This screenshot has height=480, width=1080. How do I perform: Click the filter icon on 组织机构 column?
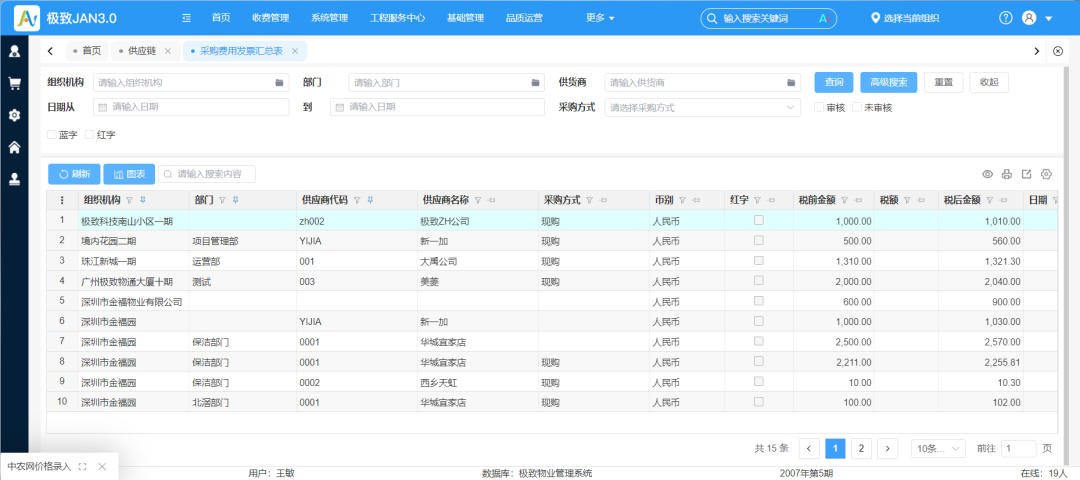click(x=129, y=200)
